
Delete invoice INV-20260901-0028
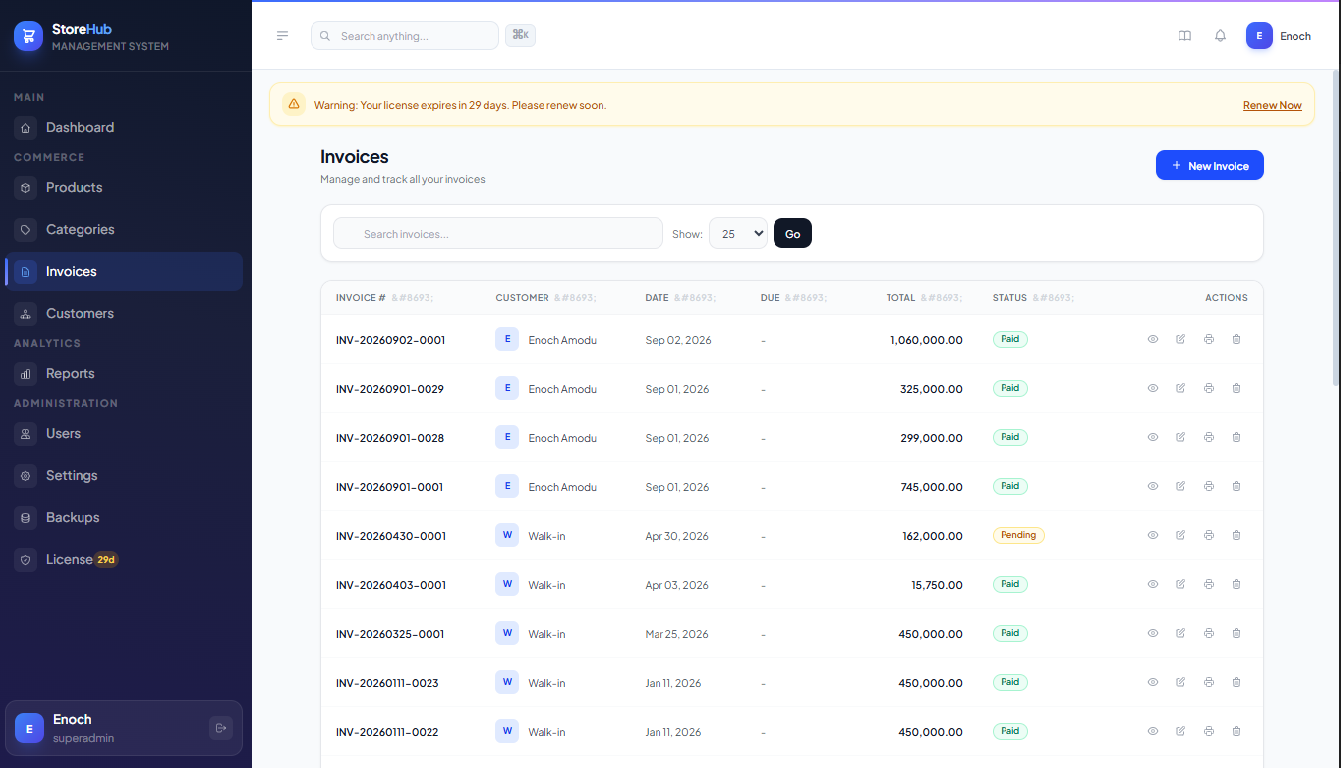tap(1237, 438)
